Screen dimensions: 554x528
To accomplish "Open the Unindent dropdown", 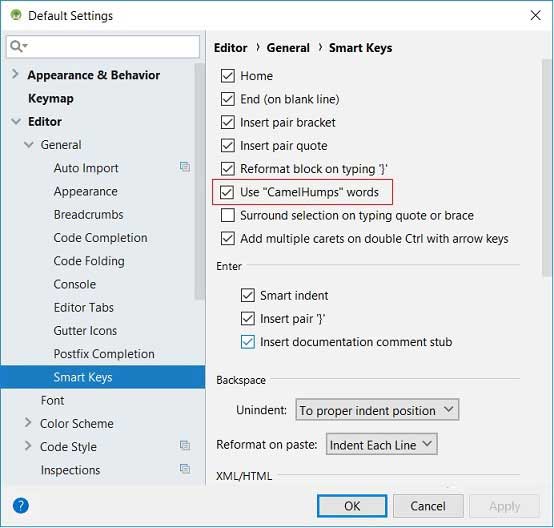I will click(x=377, y=410).
